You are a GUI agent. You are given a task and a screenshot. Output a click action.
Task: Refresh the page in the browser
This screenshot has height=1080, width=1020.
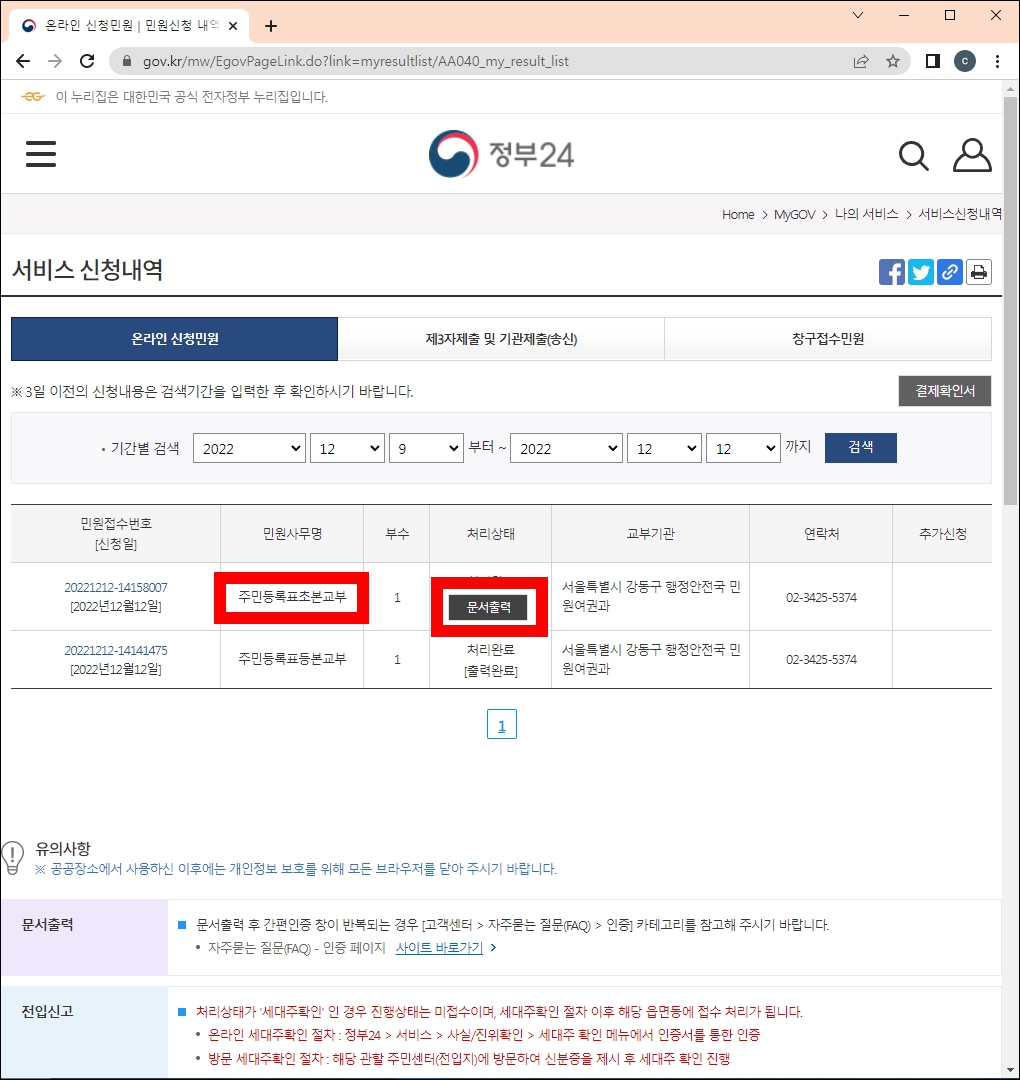point(86,60)
